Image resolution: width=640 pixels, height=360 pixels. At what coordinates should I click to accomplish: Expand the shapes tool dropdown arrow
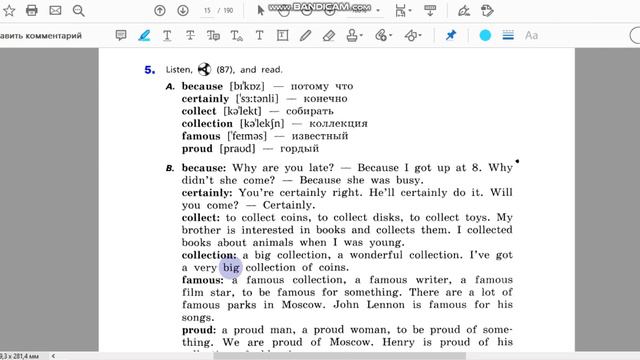coord(420,36)
